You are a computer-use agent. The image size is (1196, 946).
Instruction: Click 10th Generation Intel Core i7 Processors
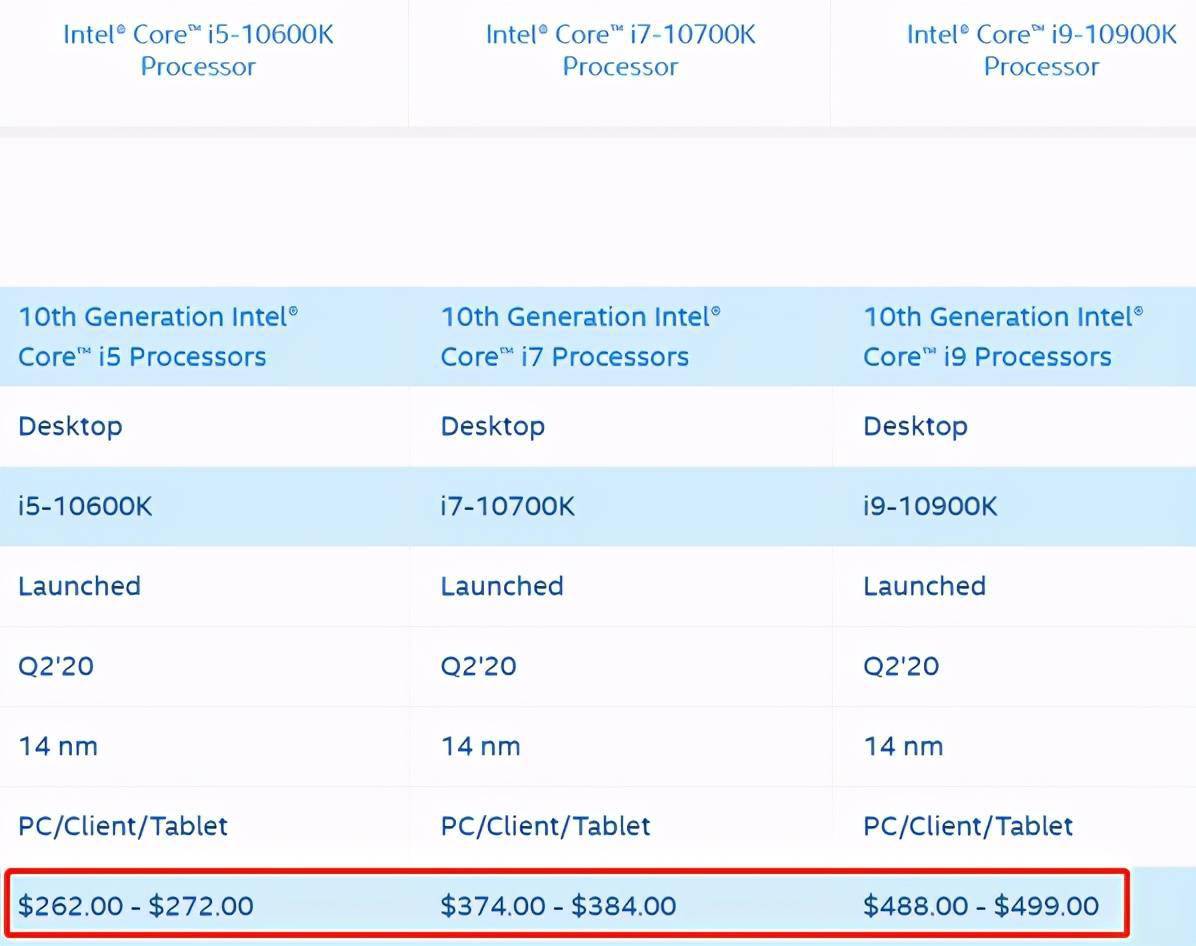coord(580,336)
